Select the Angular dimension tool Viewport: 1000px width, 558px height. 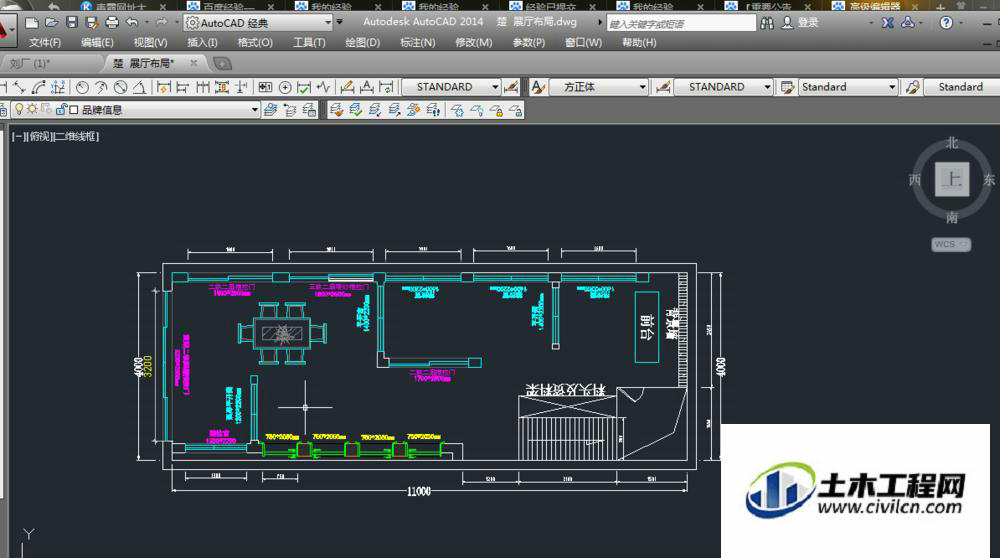click(139, 87)
